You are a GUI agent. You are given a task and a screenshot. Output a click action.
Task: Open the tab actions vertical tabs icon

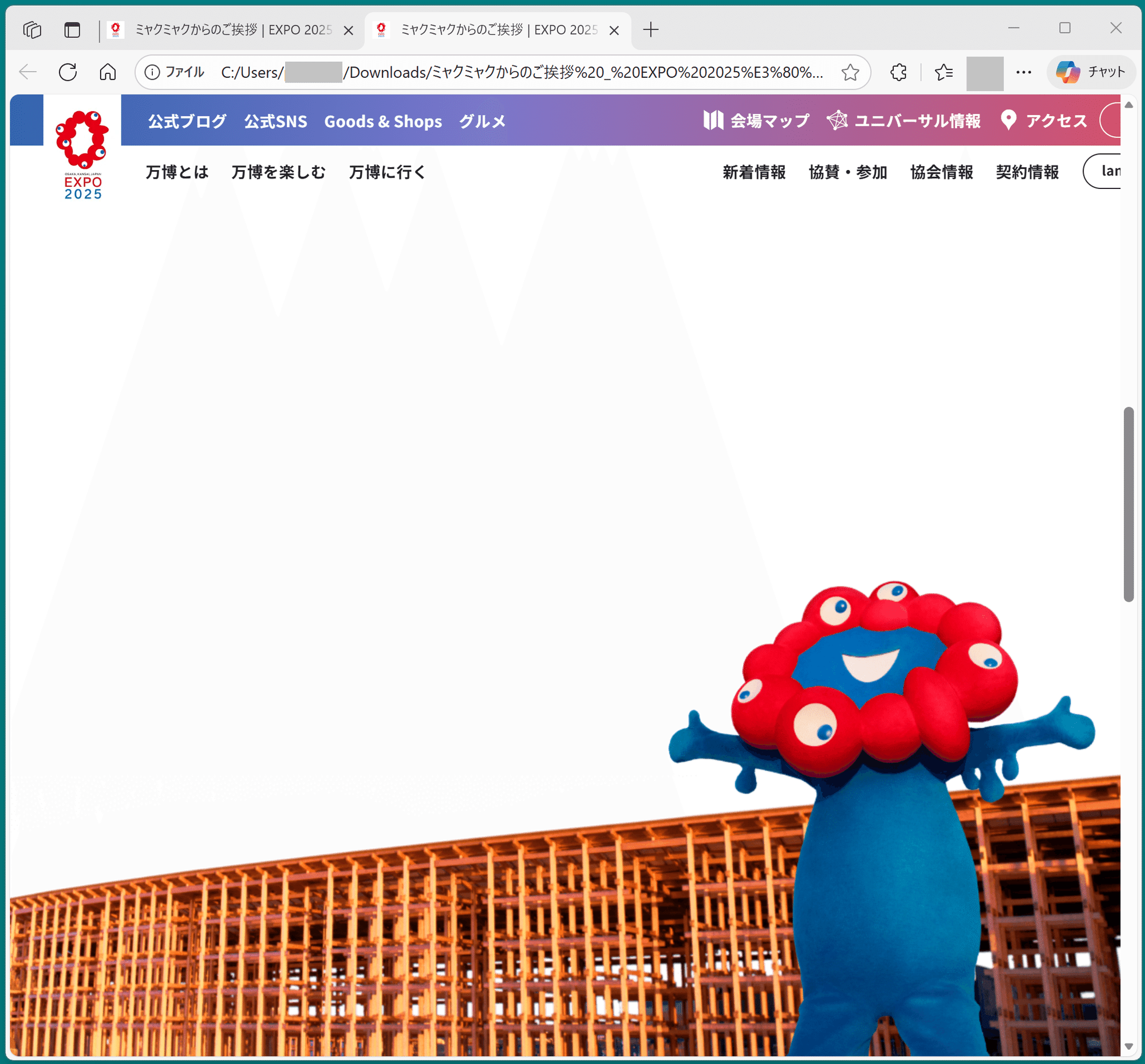pos(72,30)
